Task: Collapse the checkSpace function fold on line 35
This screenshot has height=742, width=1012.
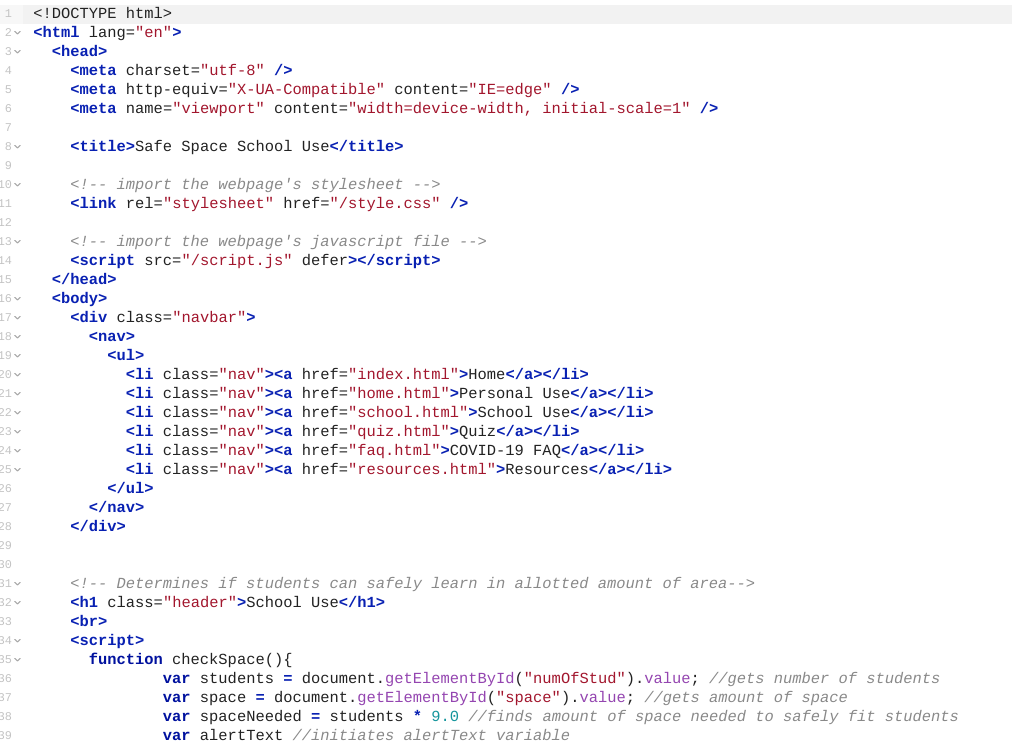Action: 17,659
